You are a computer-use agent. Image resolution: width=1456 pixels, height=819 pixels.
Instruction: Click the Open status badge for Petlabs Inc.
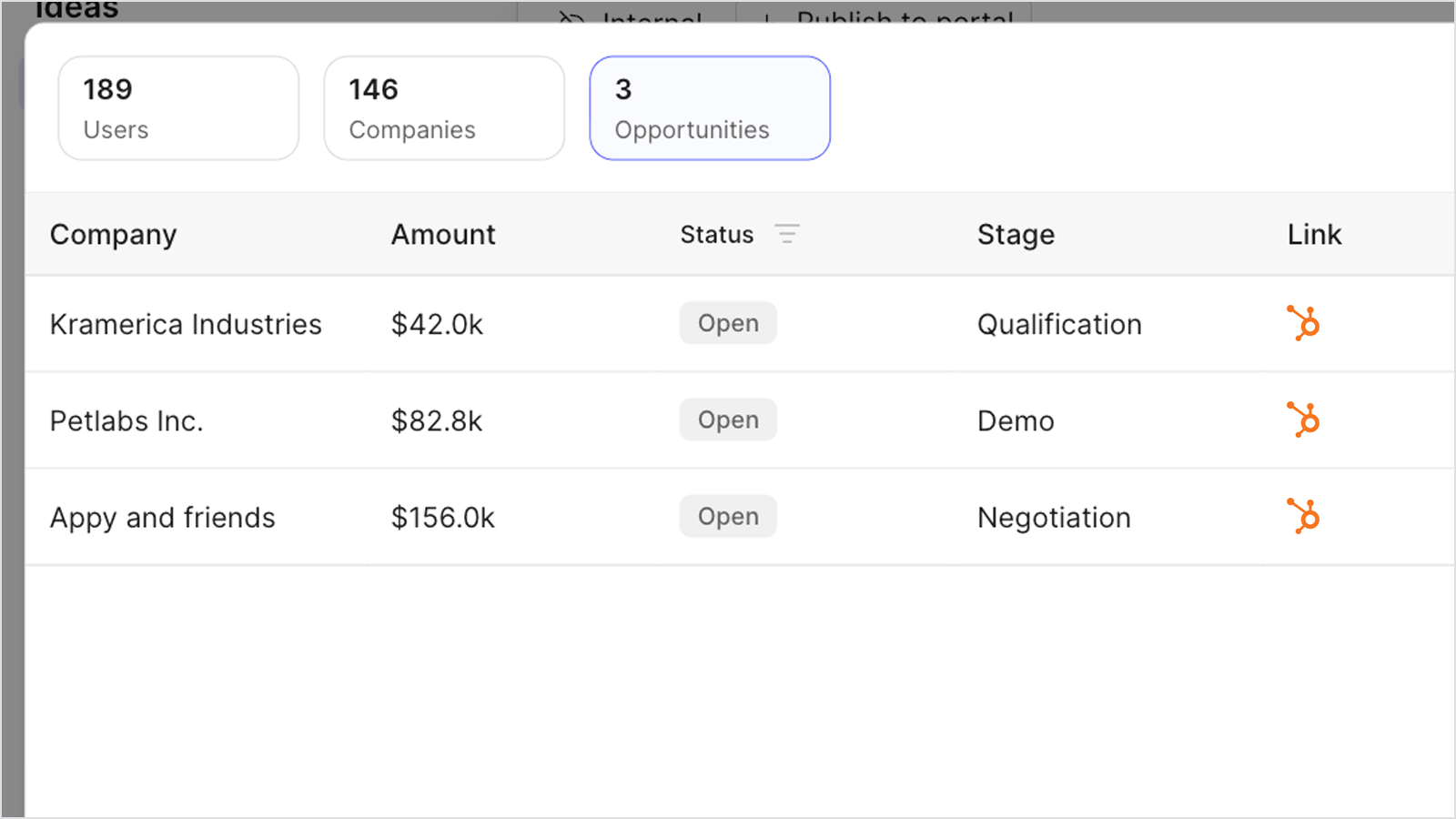pyautogui.click(x=728, y=420)
